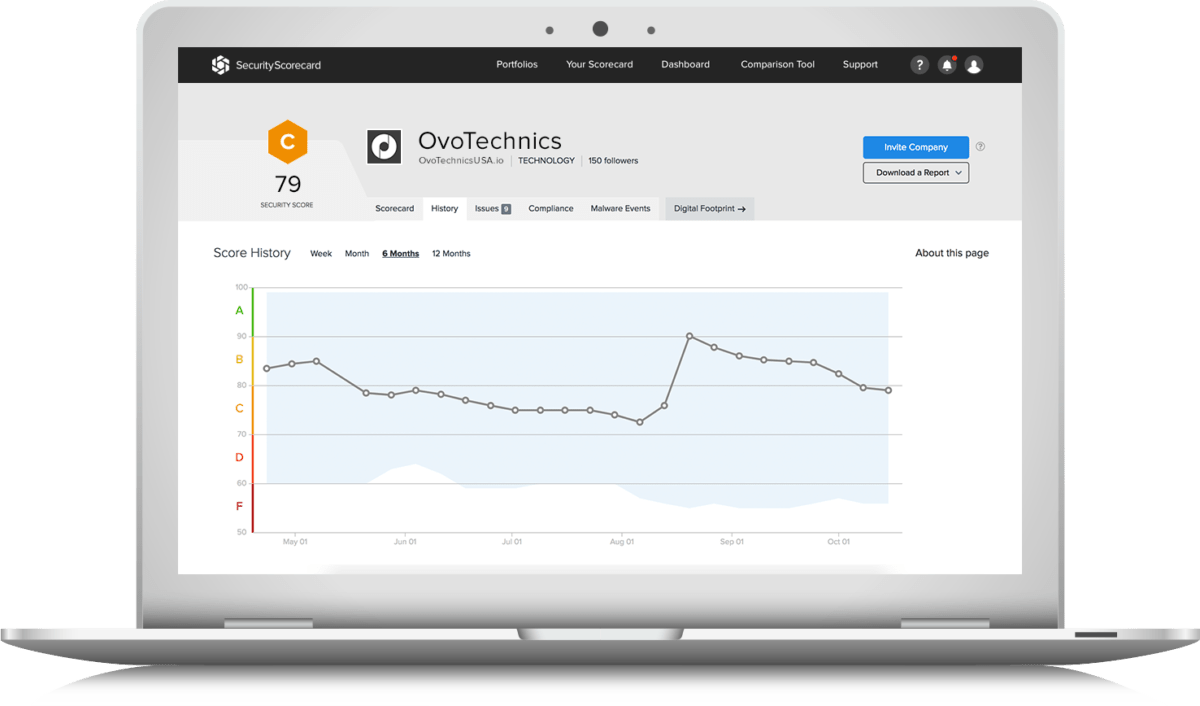Click the Jul 01 axis label

pyautogui.click(x=512, y=542)
